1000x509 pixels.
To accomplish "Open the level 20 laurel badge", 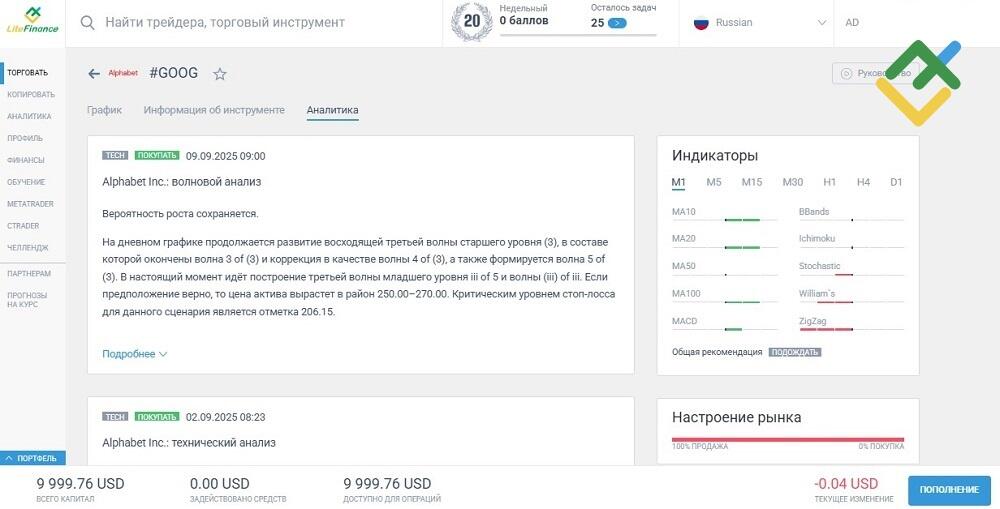I will pyautogui.click(x=471, y=22).
